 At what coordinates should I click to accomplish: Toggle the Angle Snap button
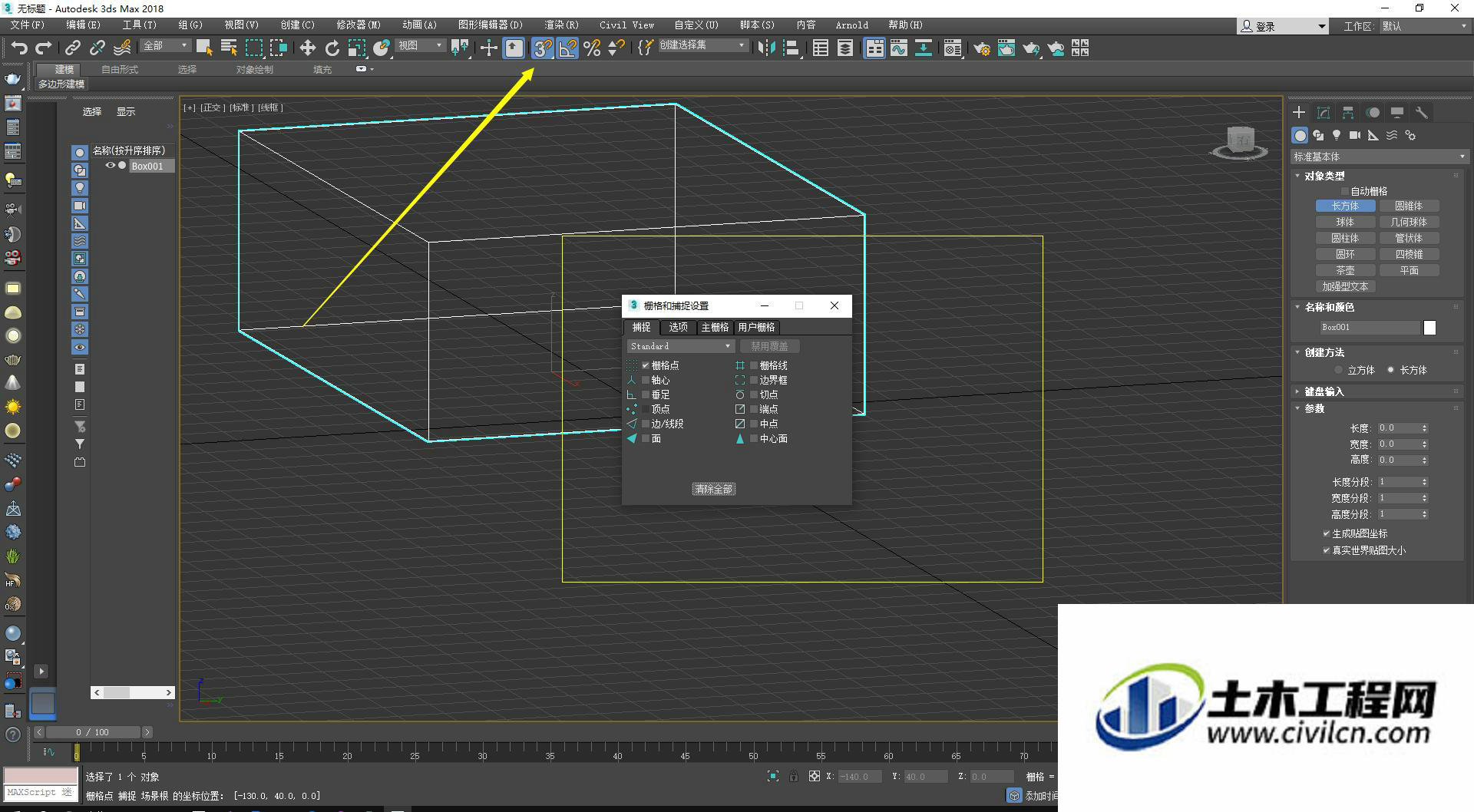[x=567, y=48]
